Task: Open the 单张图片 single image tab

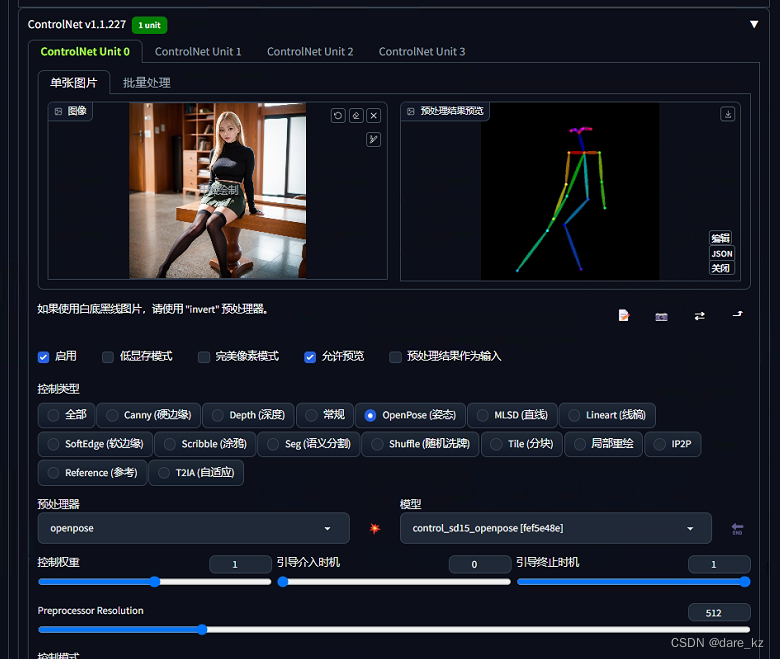Action: (74, 83)
